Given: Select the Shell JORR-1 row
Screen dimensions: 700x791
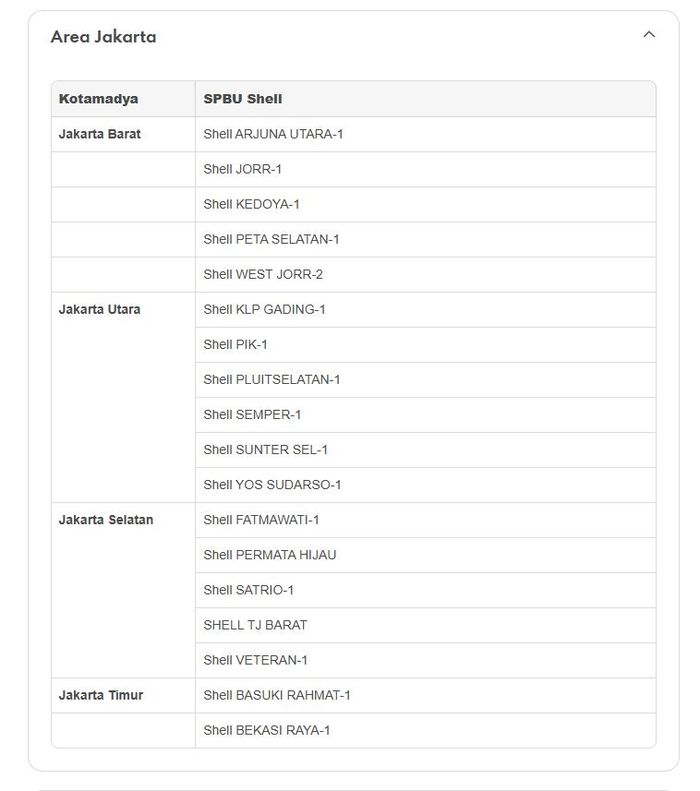Looking at the screenshot, I should 242,169.
